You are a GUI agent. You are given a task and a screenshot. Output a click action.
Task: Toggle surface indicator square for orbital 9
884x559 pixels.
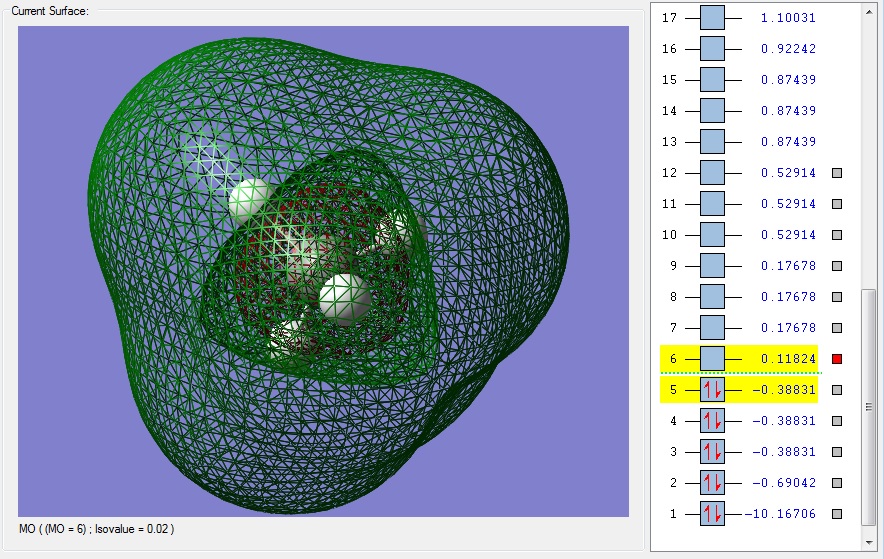tap(837, 266)
